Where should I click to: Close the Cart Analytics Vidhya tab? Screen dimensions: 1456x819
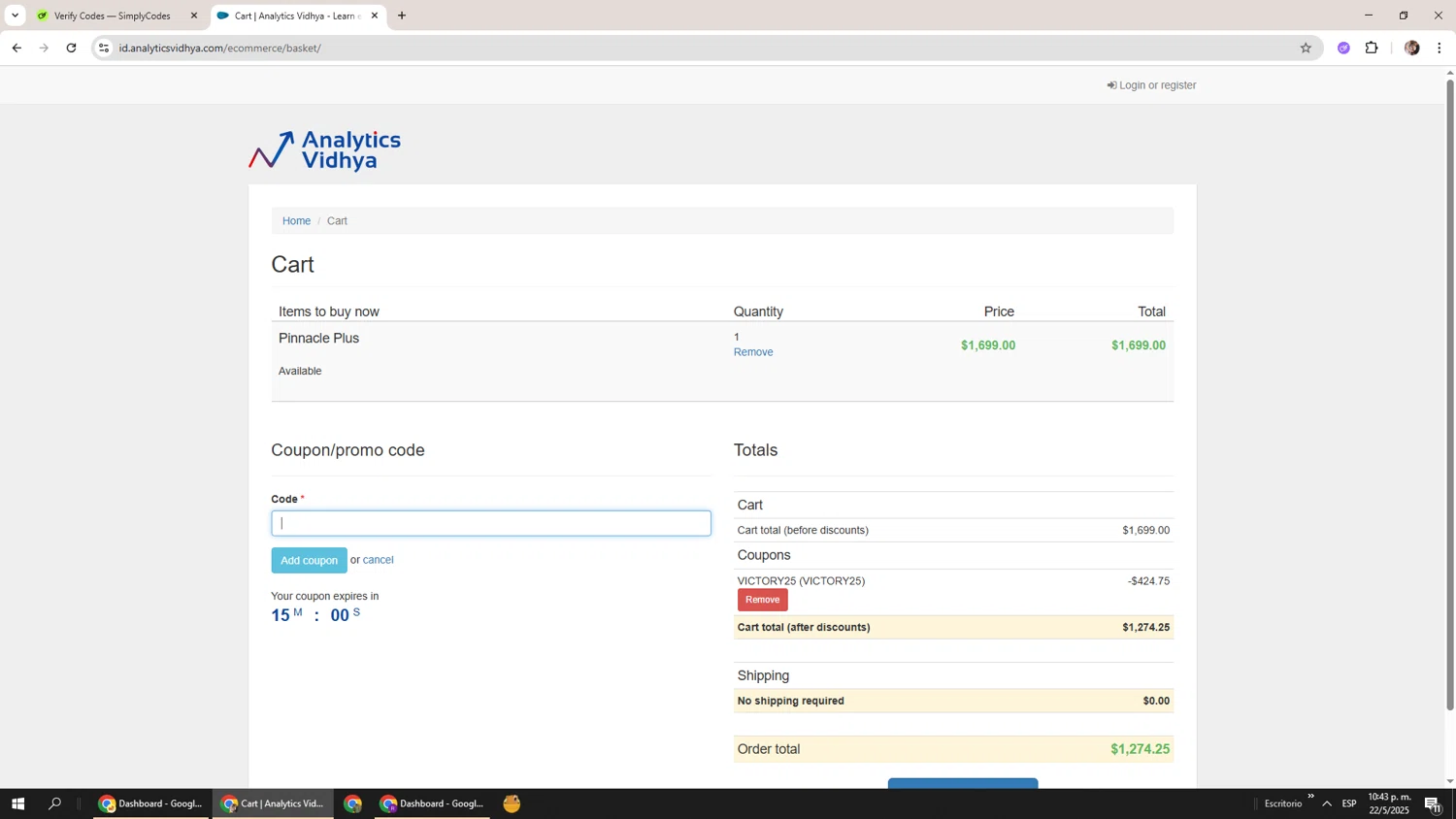[375, 16]
